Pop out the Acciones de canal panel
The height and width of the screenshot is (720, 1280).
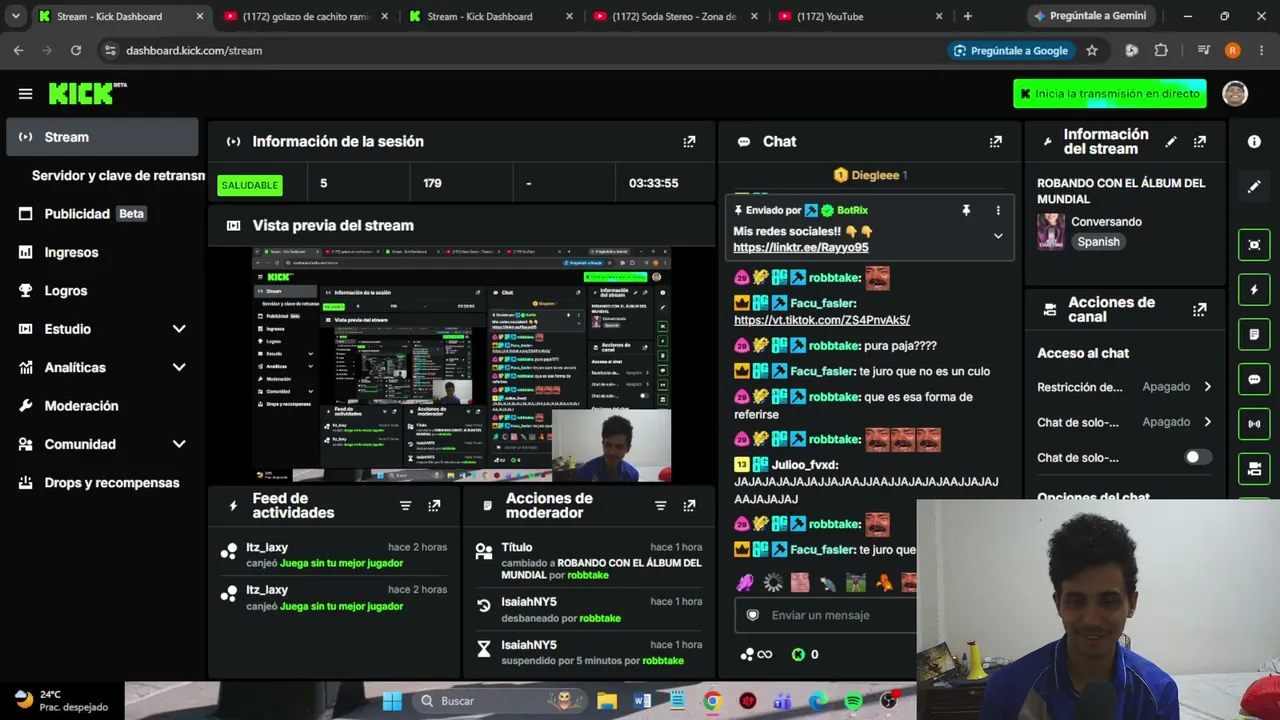point(1200,310)
